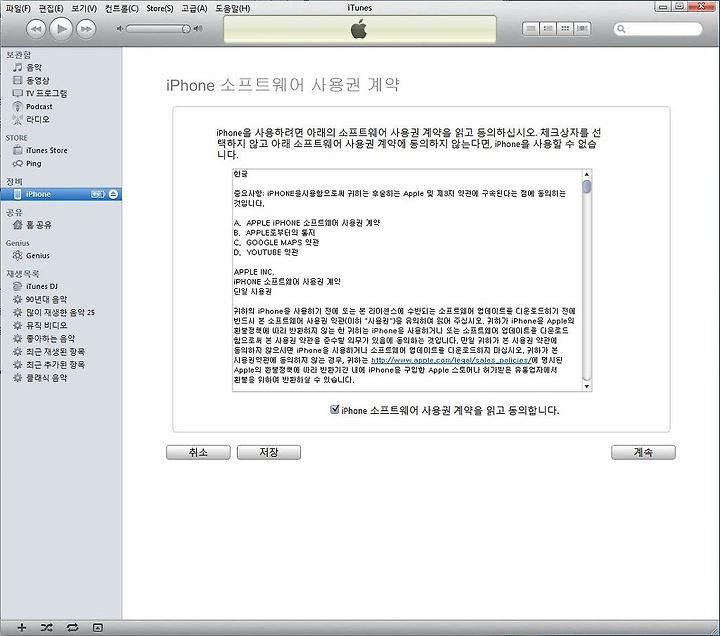Image resolution: width=720 pixels, height=636 pixels.
Task: Open the apple.com sales policies link
Action: point(451,360)
